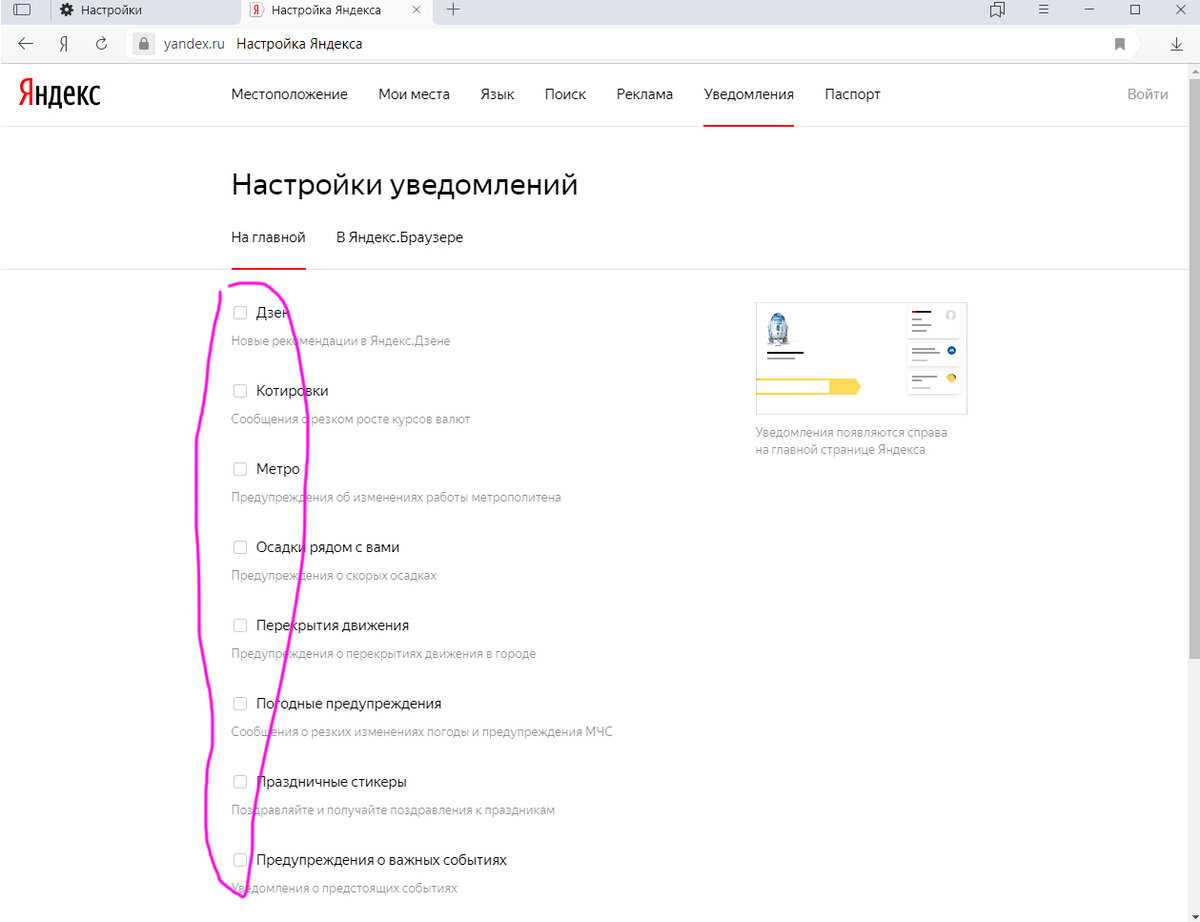Select the Уведомления section
1200x922 pixels.
click(749, 94)
